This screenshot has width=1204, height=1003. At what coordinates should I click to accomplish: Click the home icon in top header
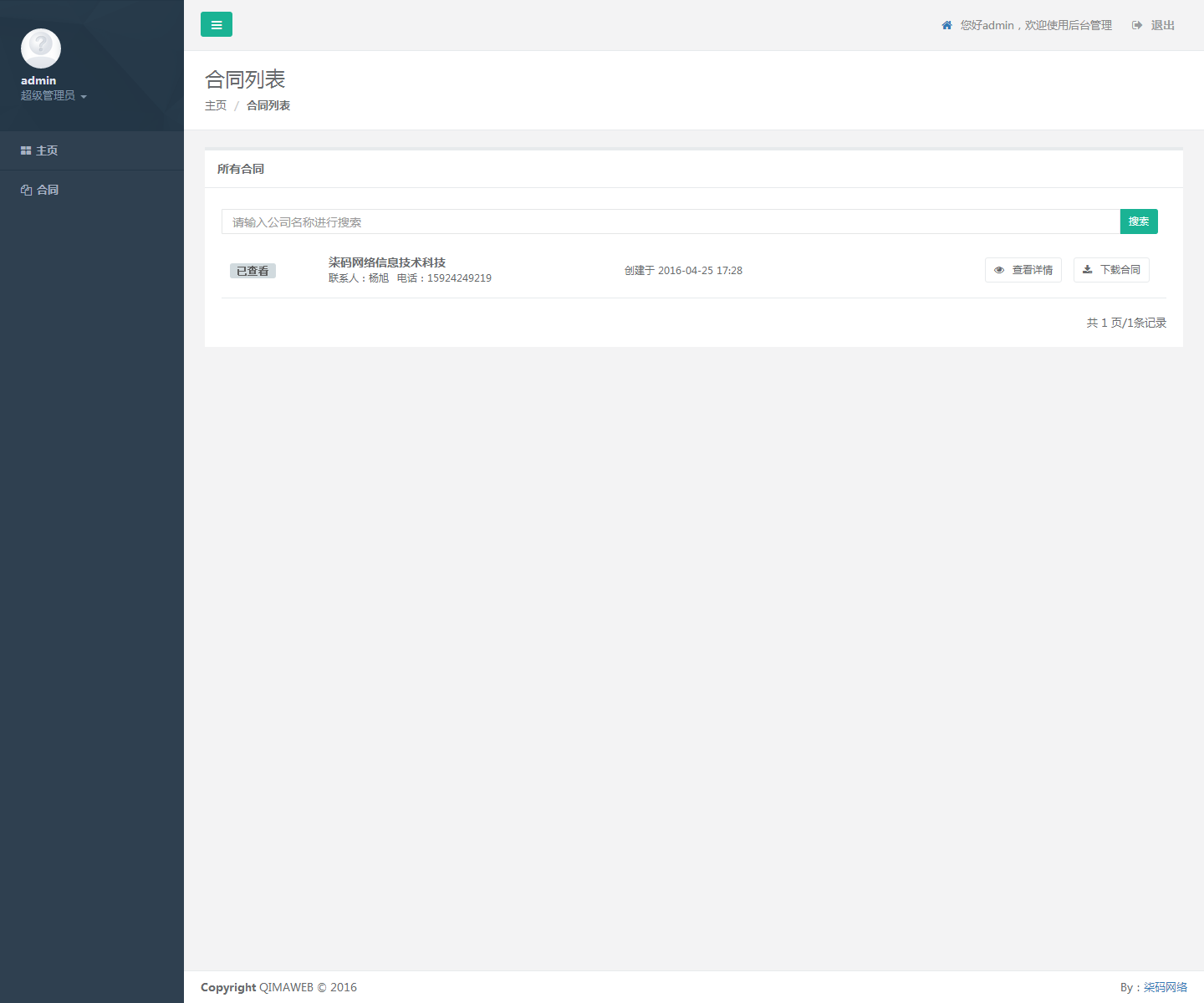[946, 25]
